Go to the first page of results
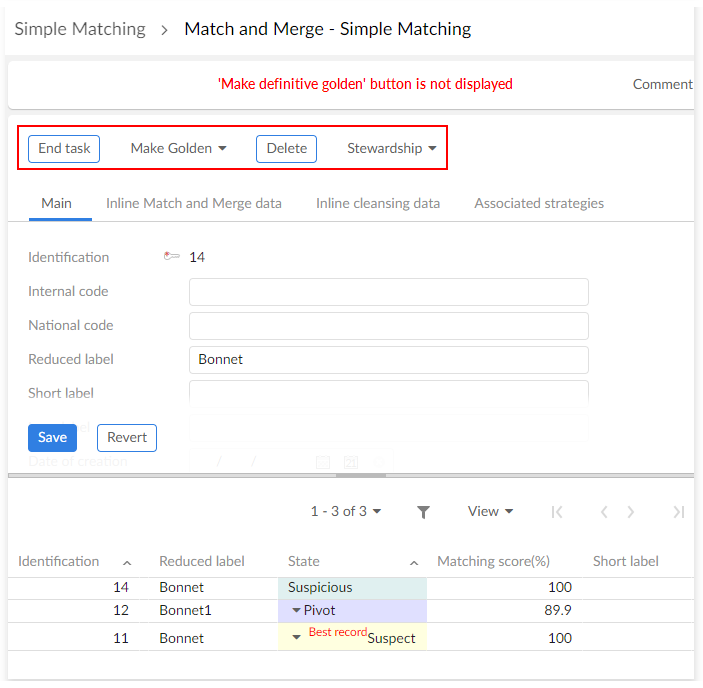The image size is (703, 688). click(557, 512)
